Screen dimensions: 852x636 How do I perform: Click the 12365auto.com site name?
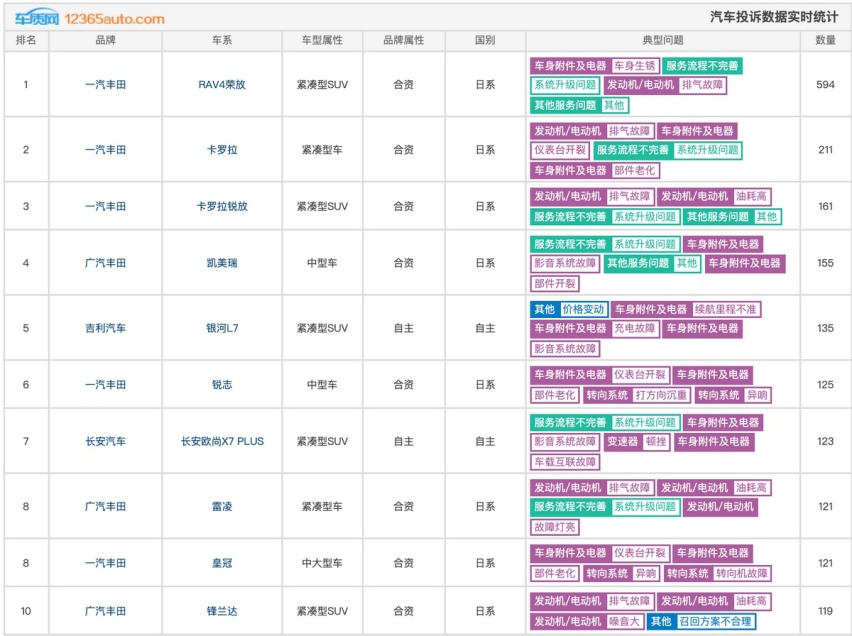(x=114, y=19)
